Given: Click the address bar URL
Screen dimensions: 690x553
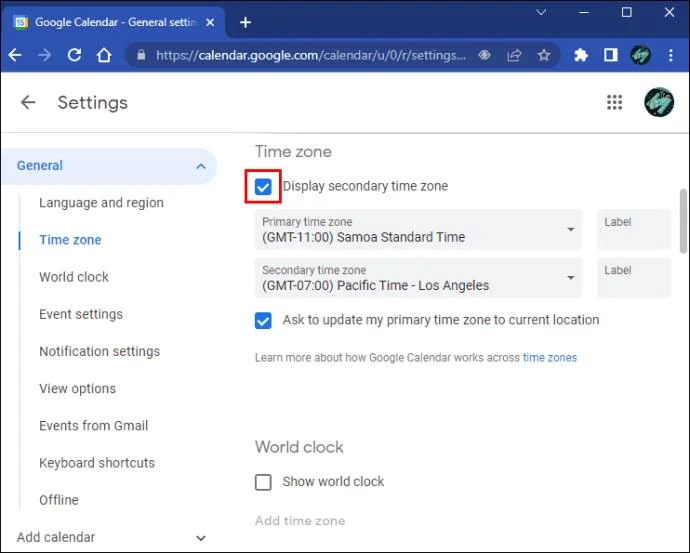Looking at the screenshot, I should click(311, 55).
